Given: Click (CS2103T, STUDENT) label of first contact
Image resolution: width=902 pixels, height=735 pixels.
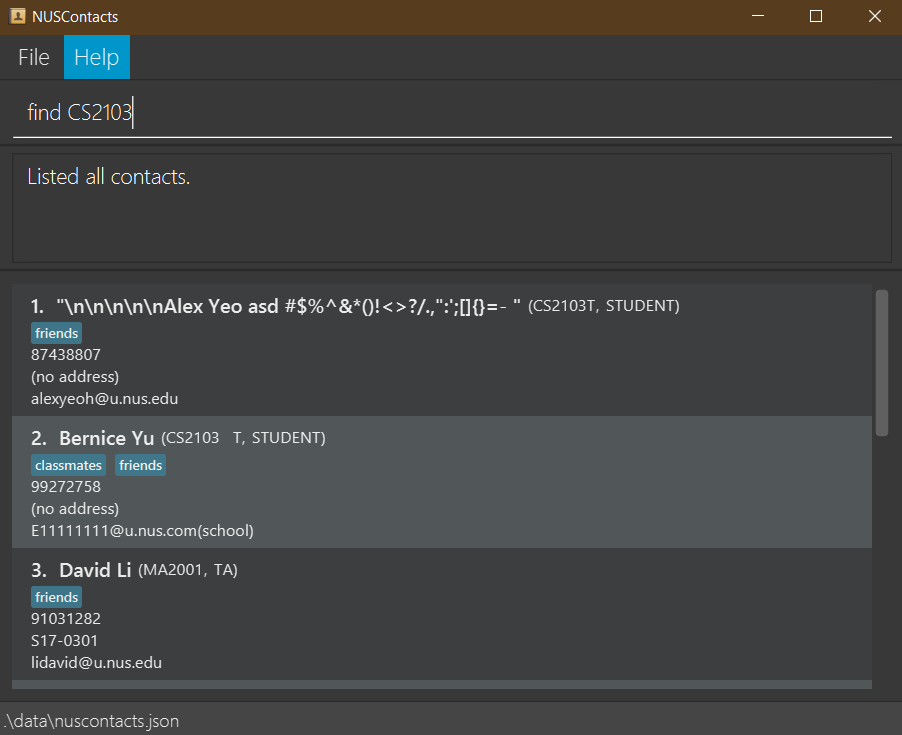Looking at the screenshot, I should point(603,306).
